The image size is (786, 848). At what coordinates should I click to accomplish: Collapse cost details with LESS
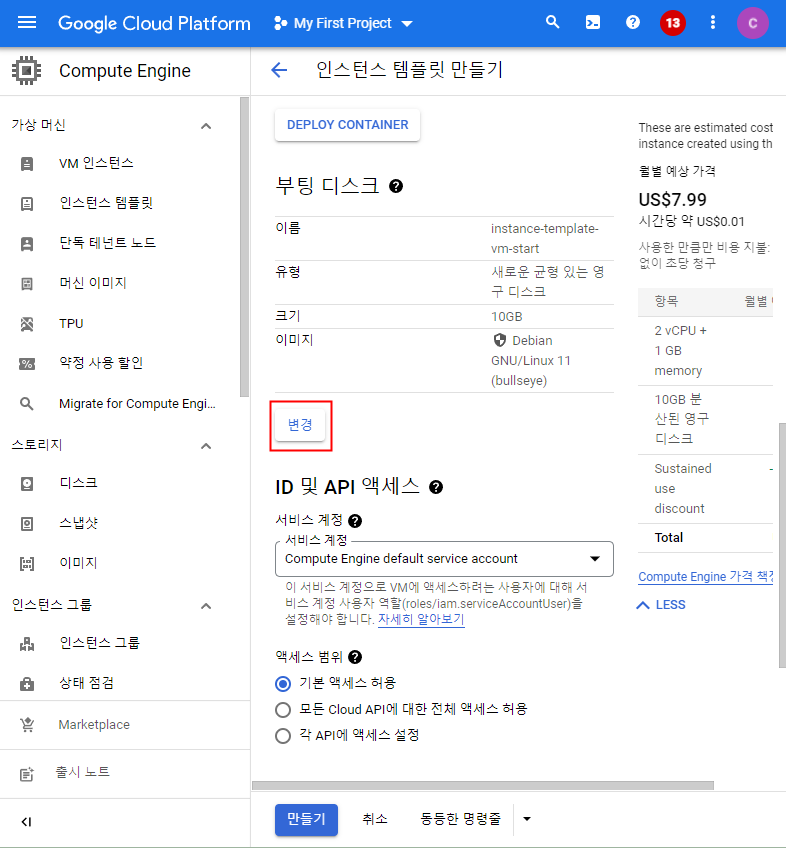[662, 605]
